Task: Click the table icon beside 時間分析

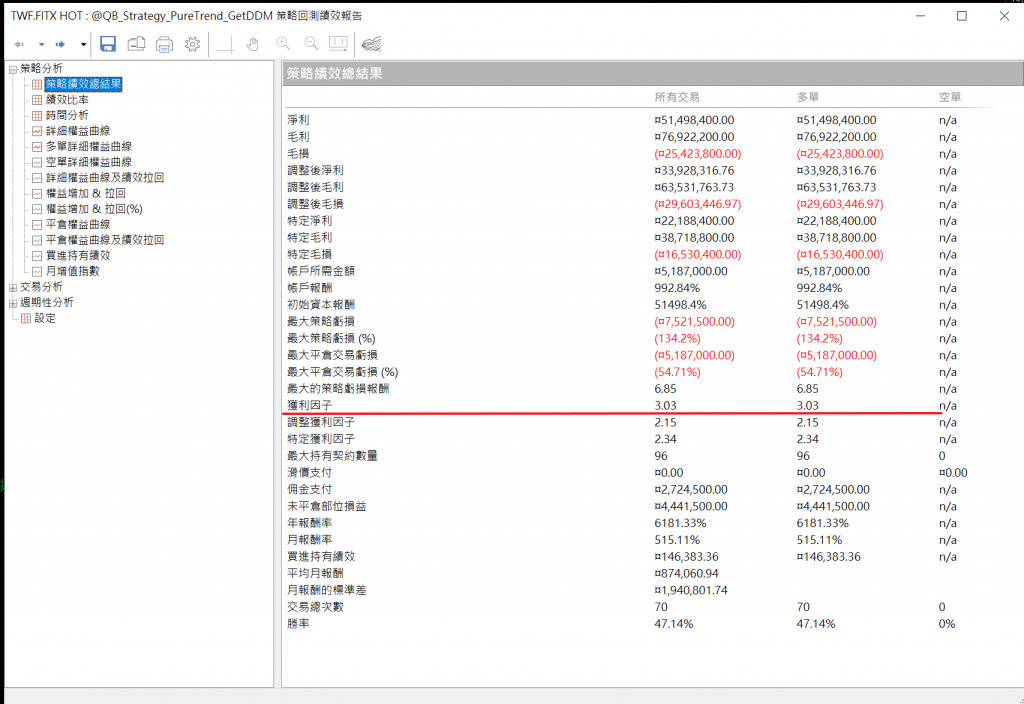Action: [37, 116]
